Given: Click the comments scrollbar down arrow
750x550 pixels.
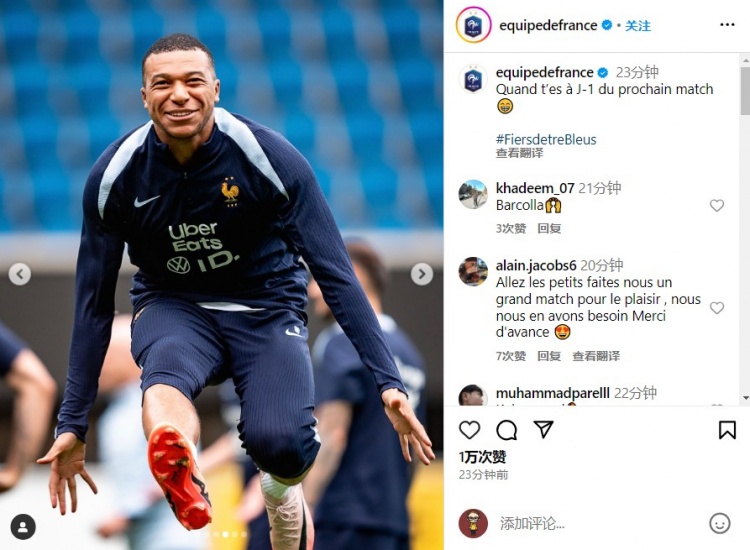Looking at the screenshot, I should [x=745, y=398].
